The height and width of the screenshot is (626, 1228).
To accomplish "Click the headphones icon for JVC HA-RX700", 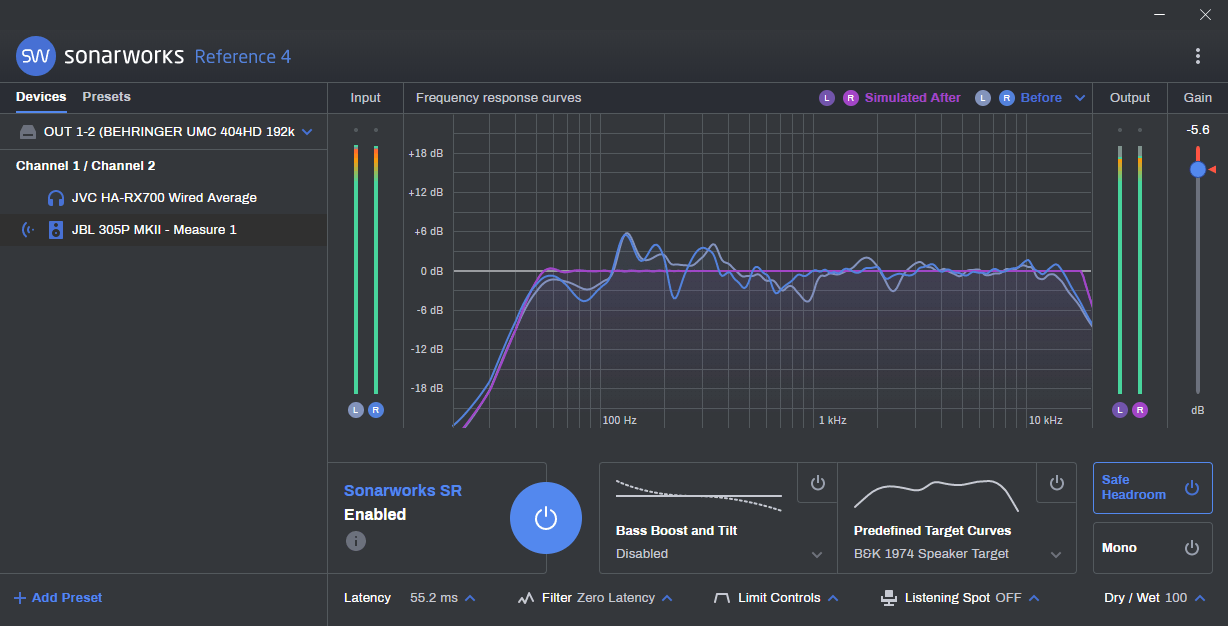I will click(x=56, y=198).
